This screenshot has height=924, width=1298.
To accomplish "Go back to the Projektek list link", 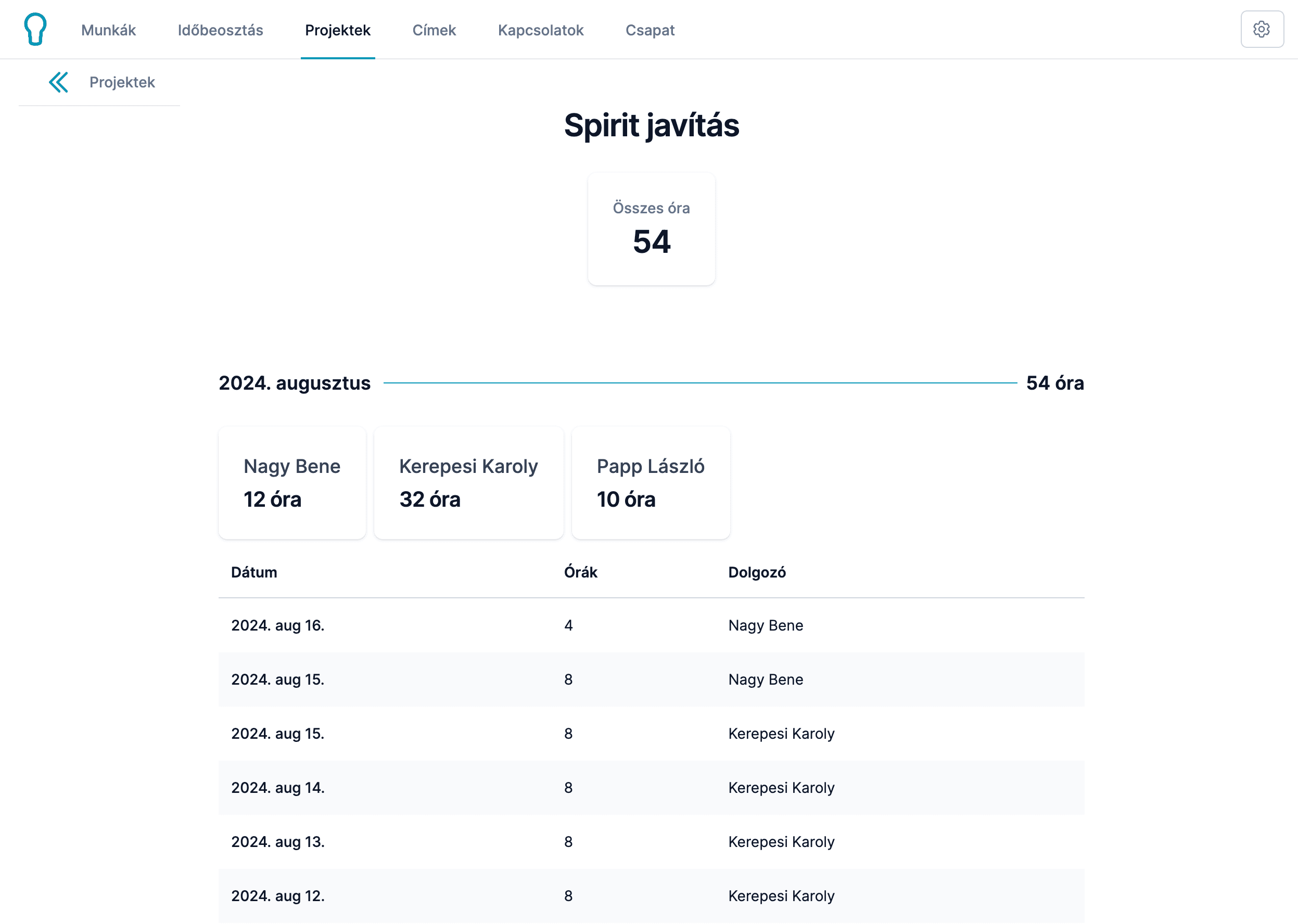I will [122, 83].
